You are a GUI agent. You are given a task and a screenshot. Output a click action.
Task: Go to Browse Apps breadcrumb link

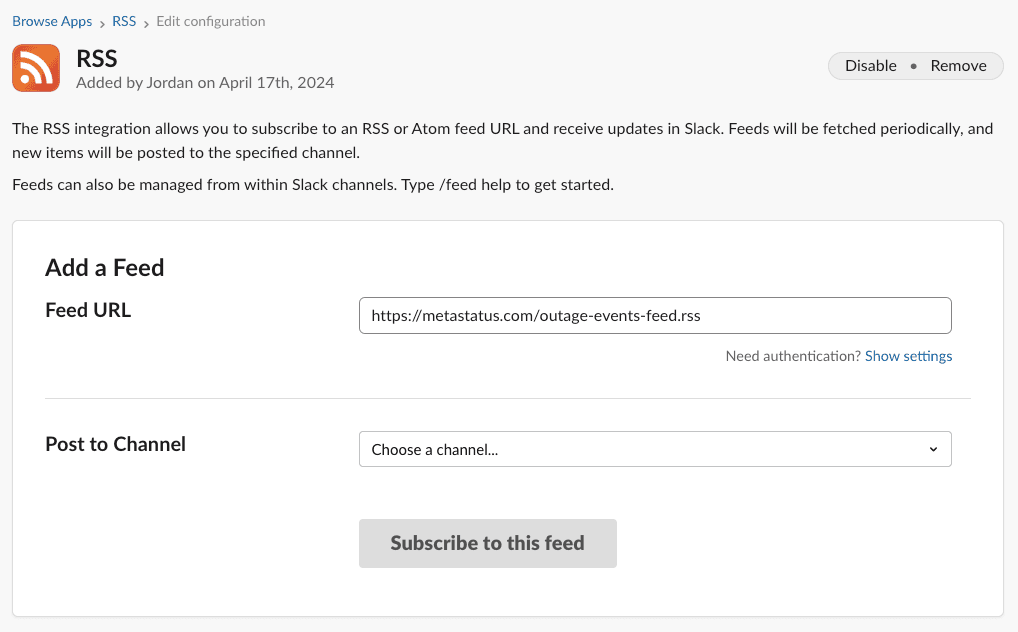pos(52,21)
